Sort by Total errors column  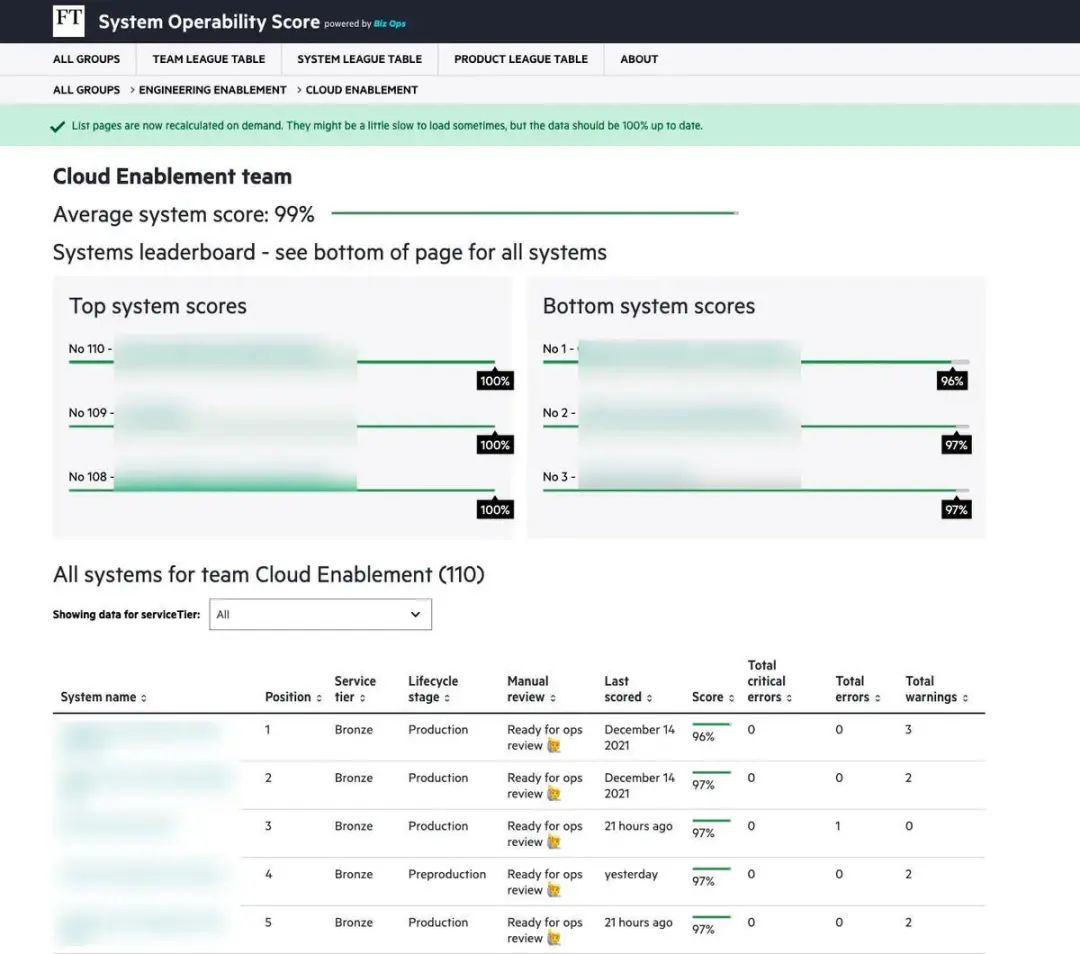point(856,689)
